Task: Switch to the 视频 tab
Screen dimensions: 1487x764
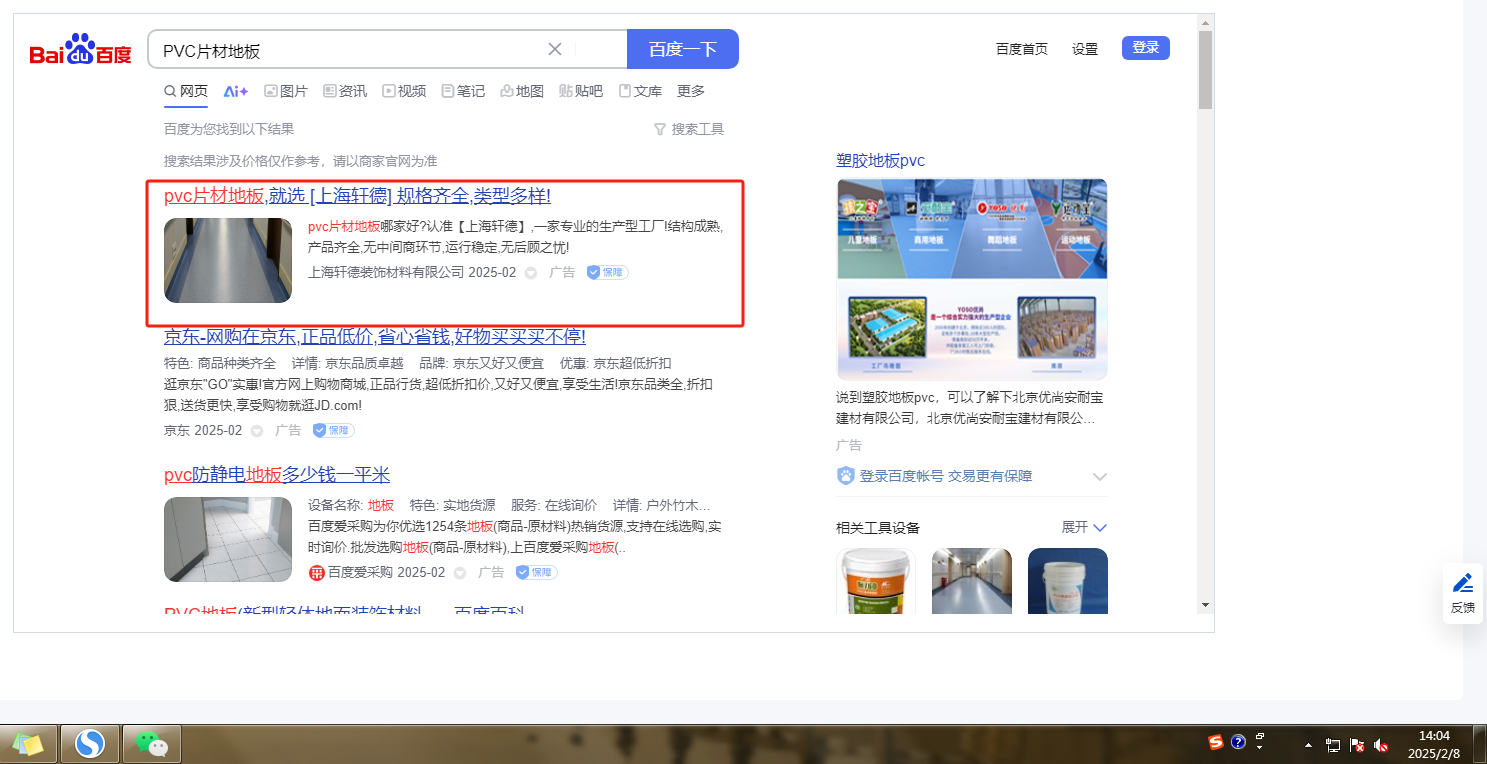Action: 404,91
